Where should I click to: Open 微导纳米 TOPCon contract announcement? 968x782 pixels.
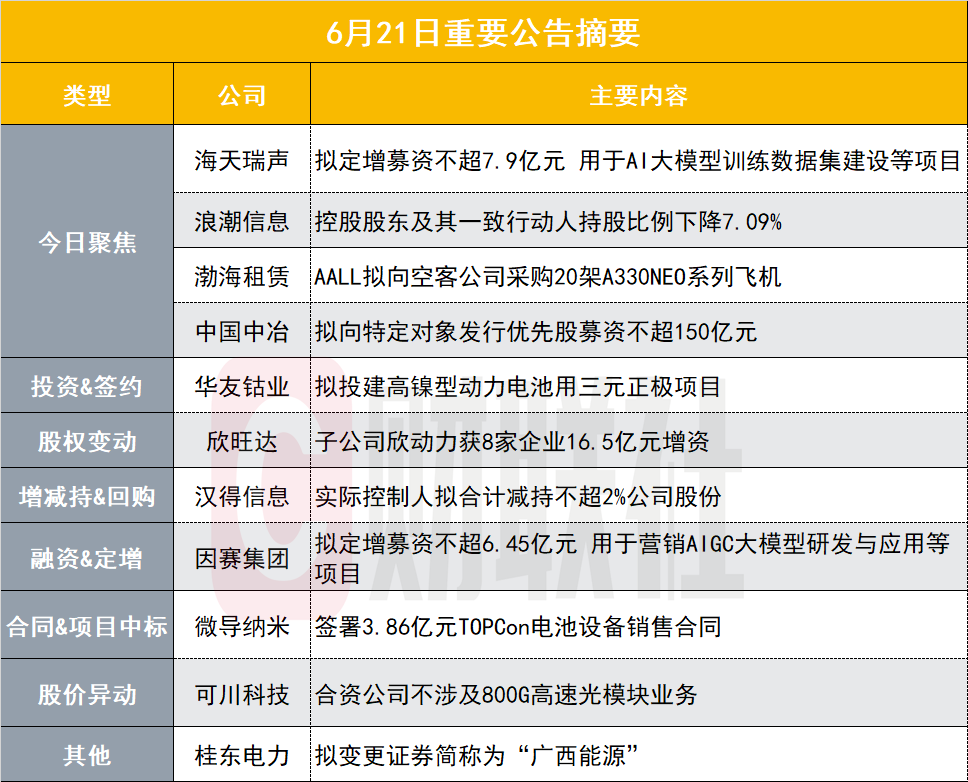tap(518, 626)
